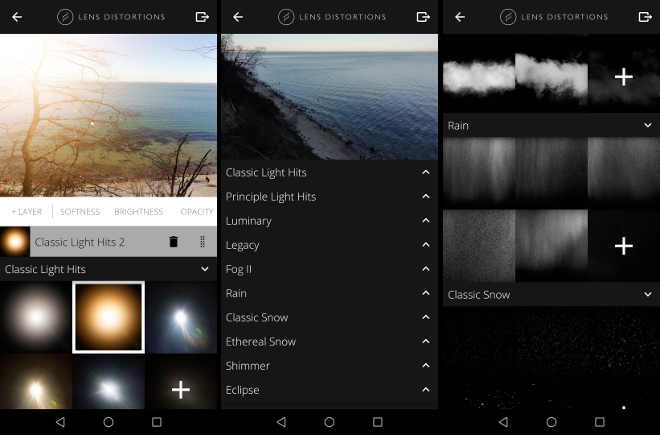Expand the Eclipse category chevron
Viewport: 660px width, 435px height.
pos(425,390)
